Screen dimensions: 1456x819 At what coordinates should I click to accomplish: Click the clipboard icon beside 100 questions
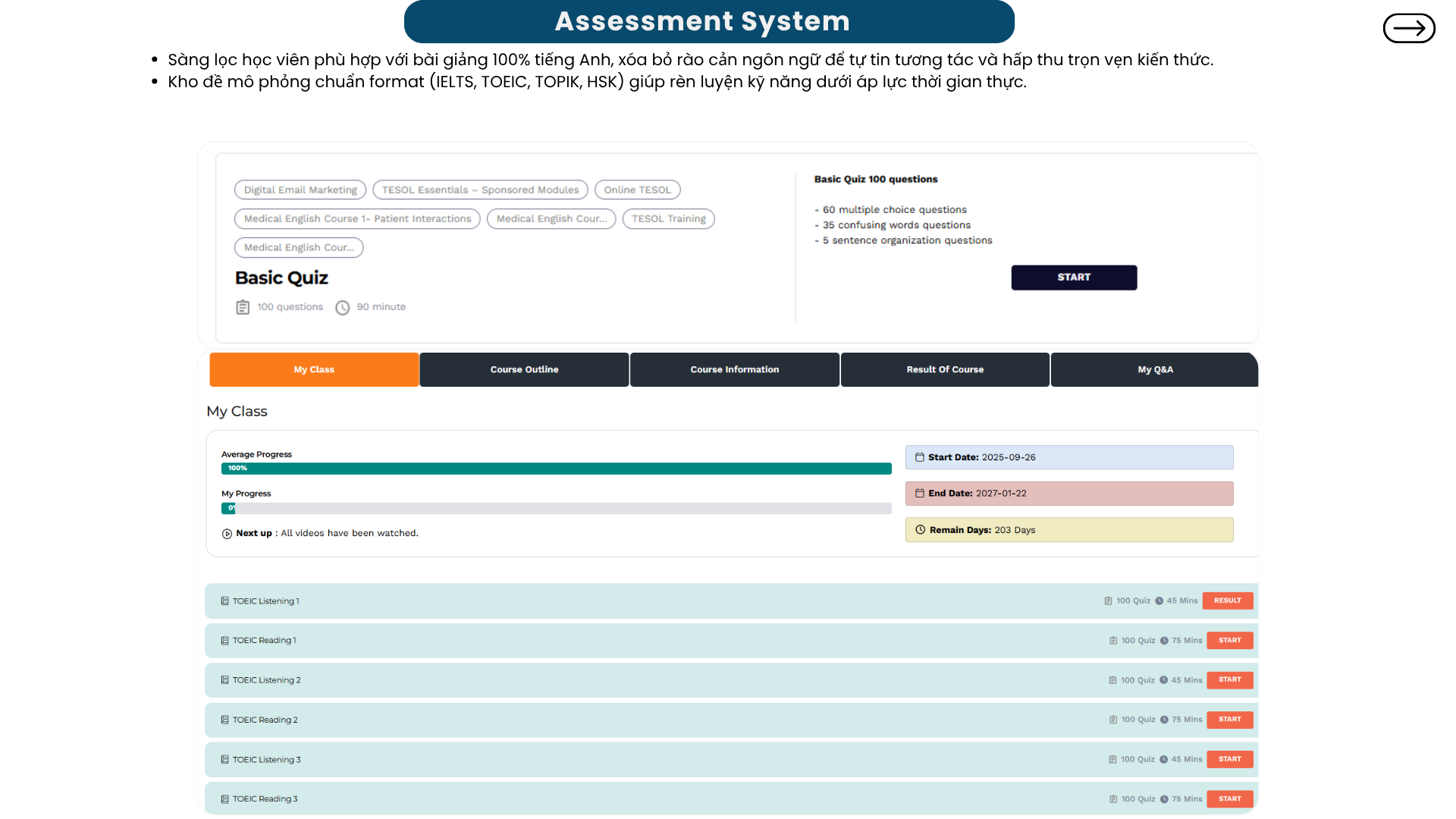(x=243, y=307)
